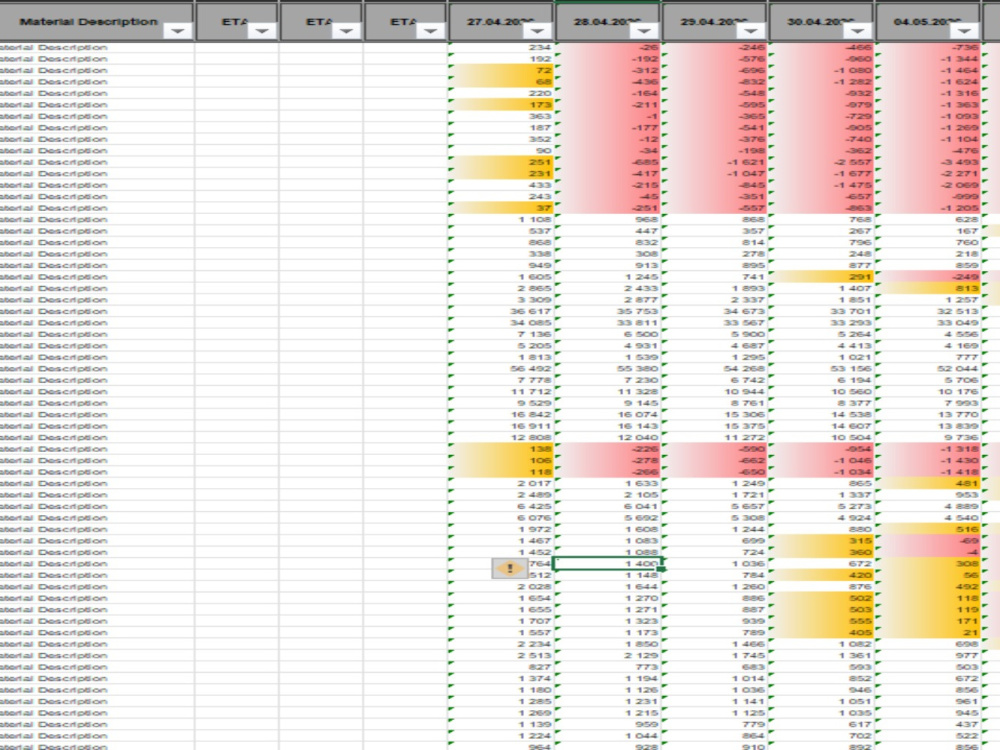Select yellow cell with value 72
Viewport: 1000px width, 750px height.
[x=501, y=70]
